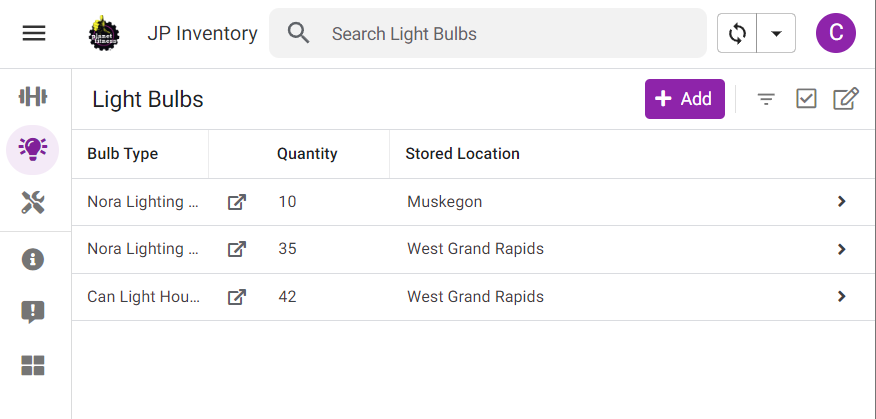The width and height of the screenshot is (876, 419).
Task: Select the Light Bulbs sidebar icon
Action: pyautogui.click(x=33, y=150)
